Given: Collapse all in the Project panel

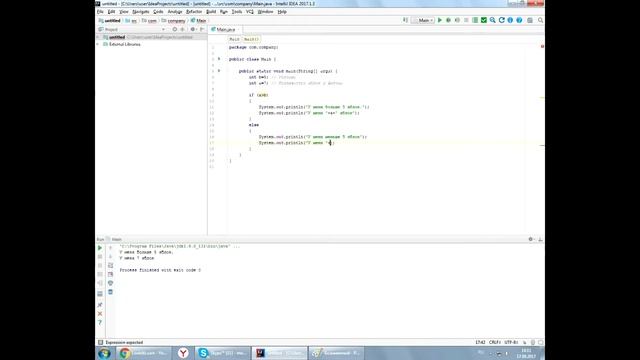Looking at the screenshot, I should tap(182, 29).
